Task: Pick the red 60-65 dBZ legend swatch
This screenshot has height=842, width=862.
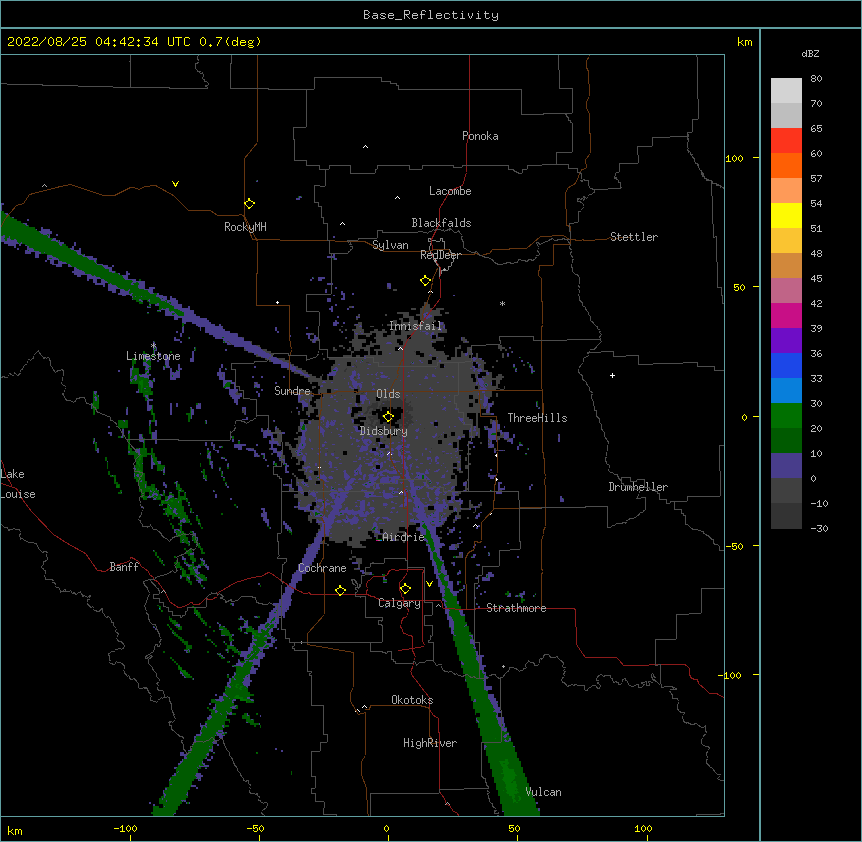Action: 786,141
